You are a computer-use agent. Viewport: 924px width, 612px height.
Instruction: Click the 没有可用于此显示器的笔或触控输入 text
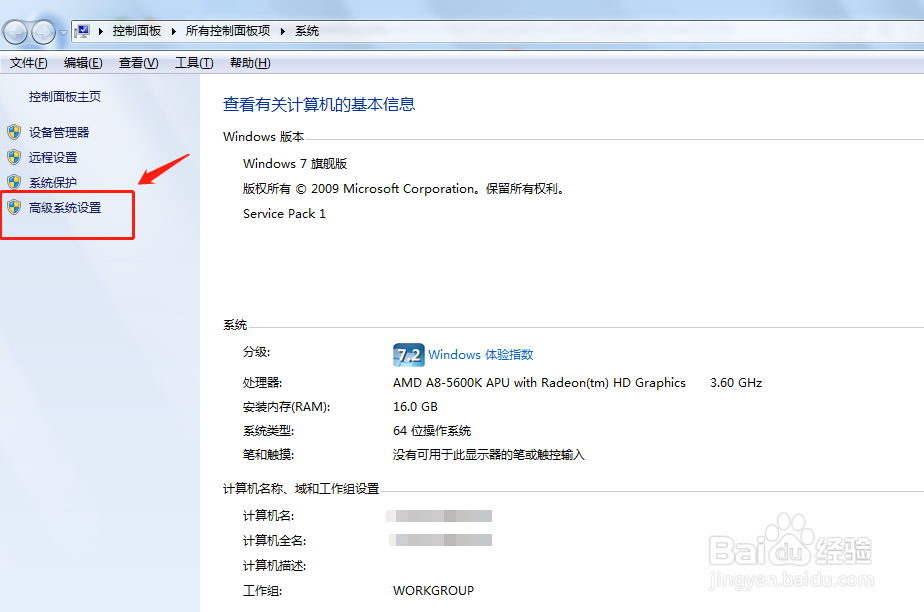(489, 455)
